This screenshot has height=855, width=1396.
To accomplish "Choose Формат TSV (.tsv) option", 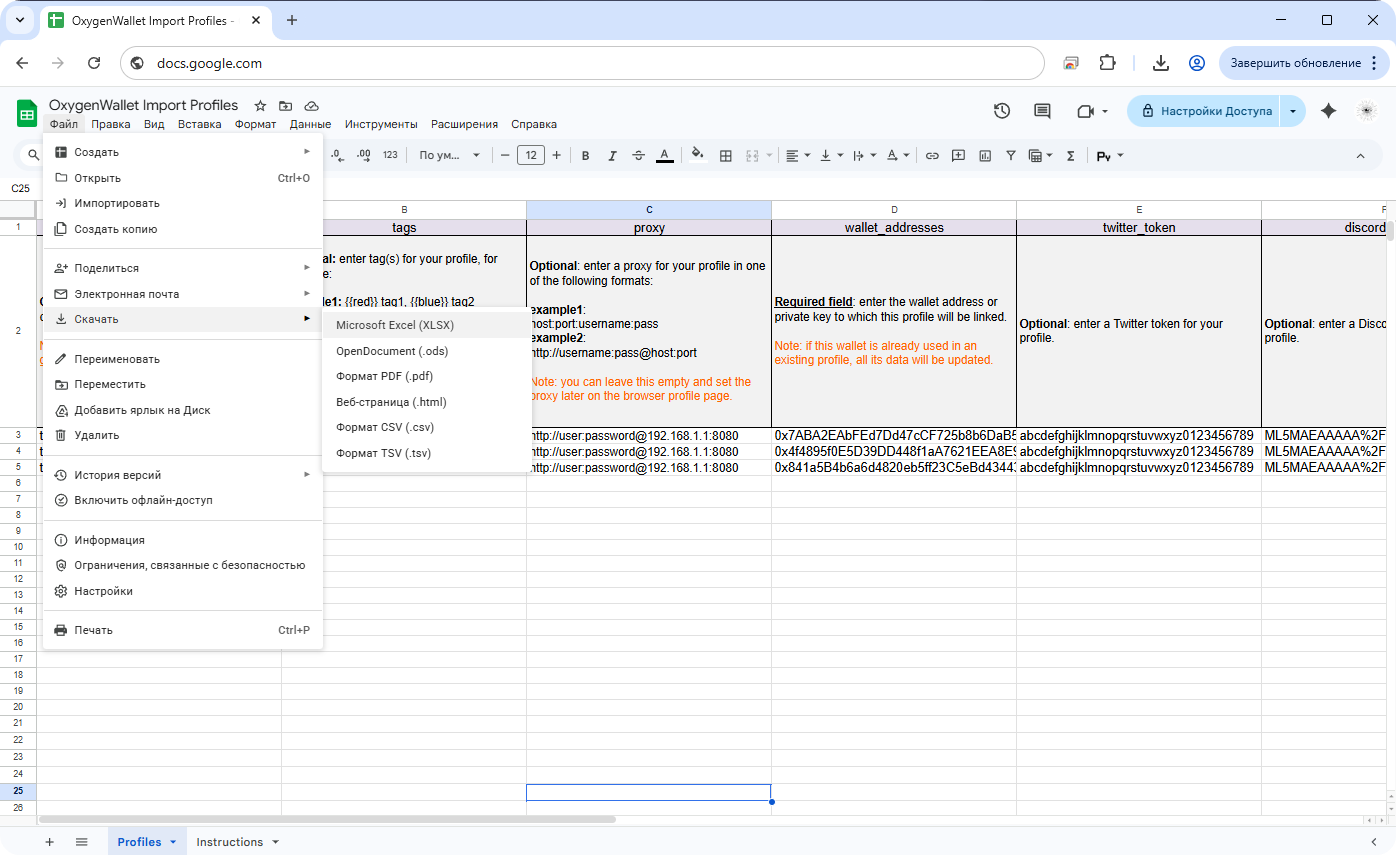I will coord(426,453).
